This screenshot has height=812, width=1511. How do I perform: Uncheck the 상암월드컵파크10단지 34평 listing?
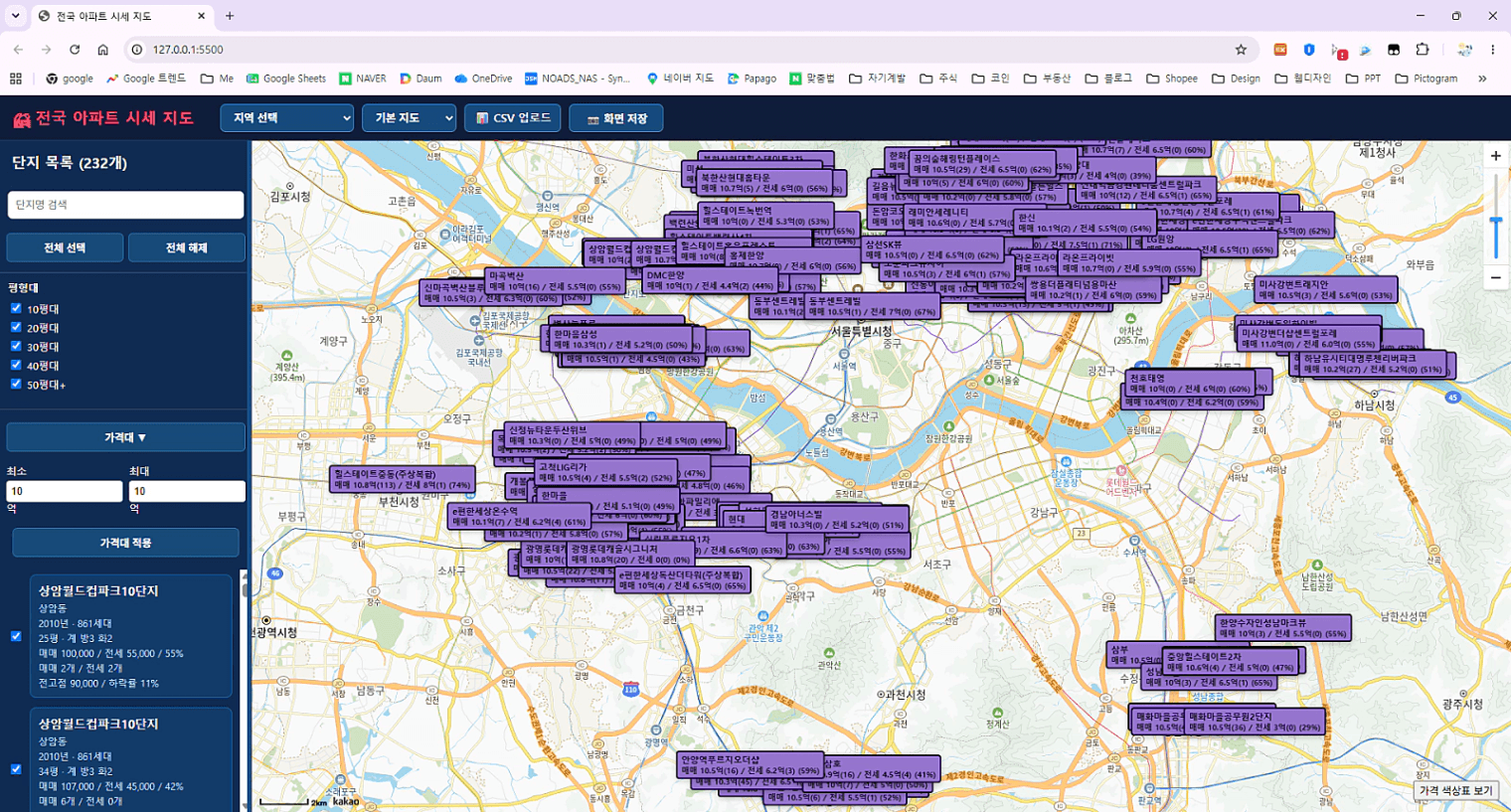coord(16,769)
